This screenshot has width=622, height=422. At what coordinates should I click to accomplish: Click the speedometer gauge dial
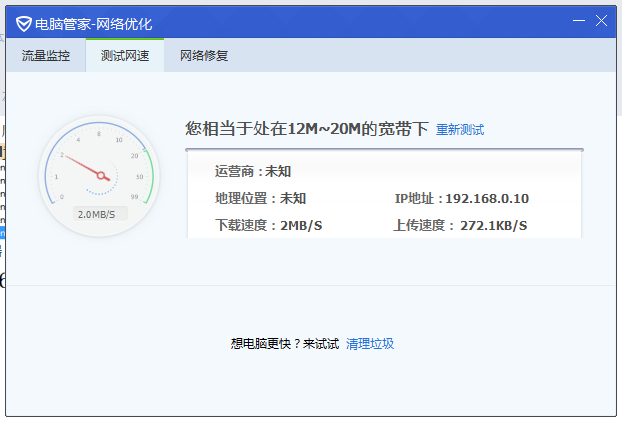click(99, 176)
